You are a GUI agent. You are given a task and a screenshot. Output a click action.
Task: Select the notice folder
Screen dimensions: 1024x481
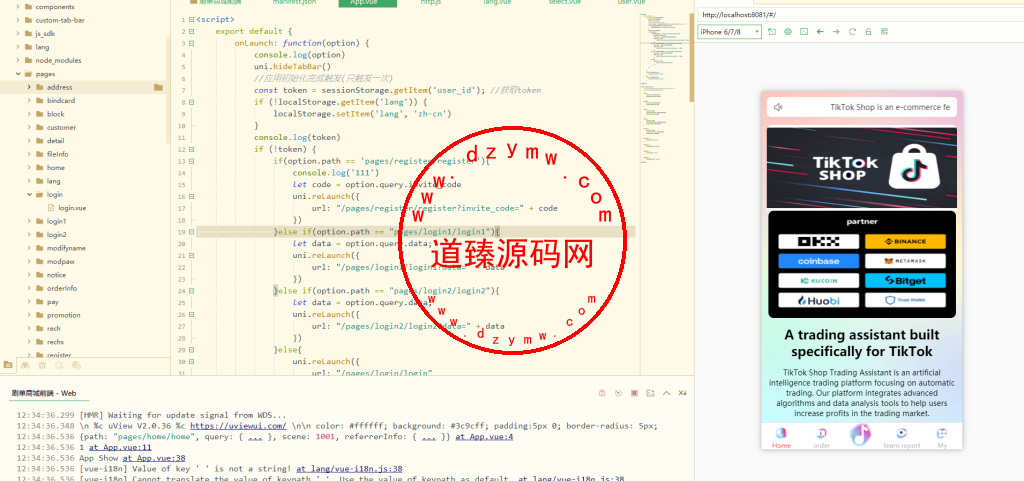pos(56,275)
